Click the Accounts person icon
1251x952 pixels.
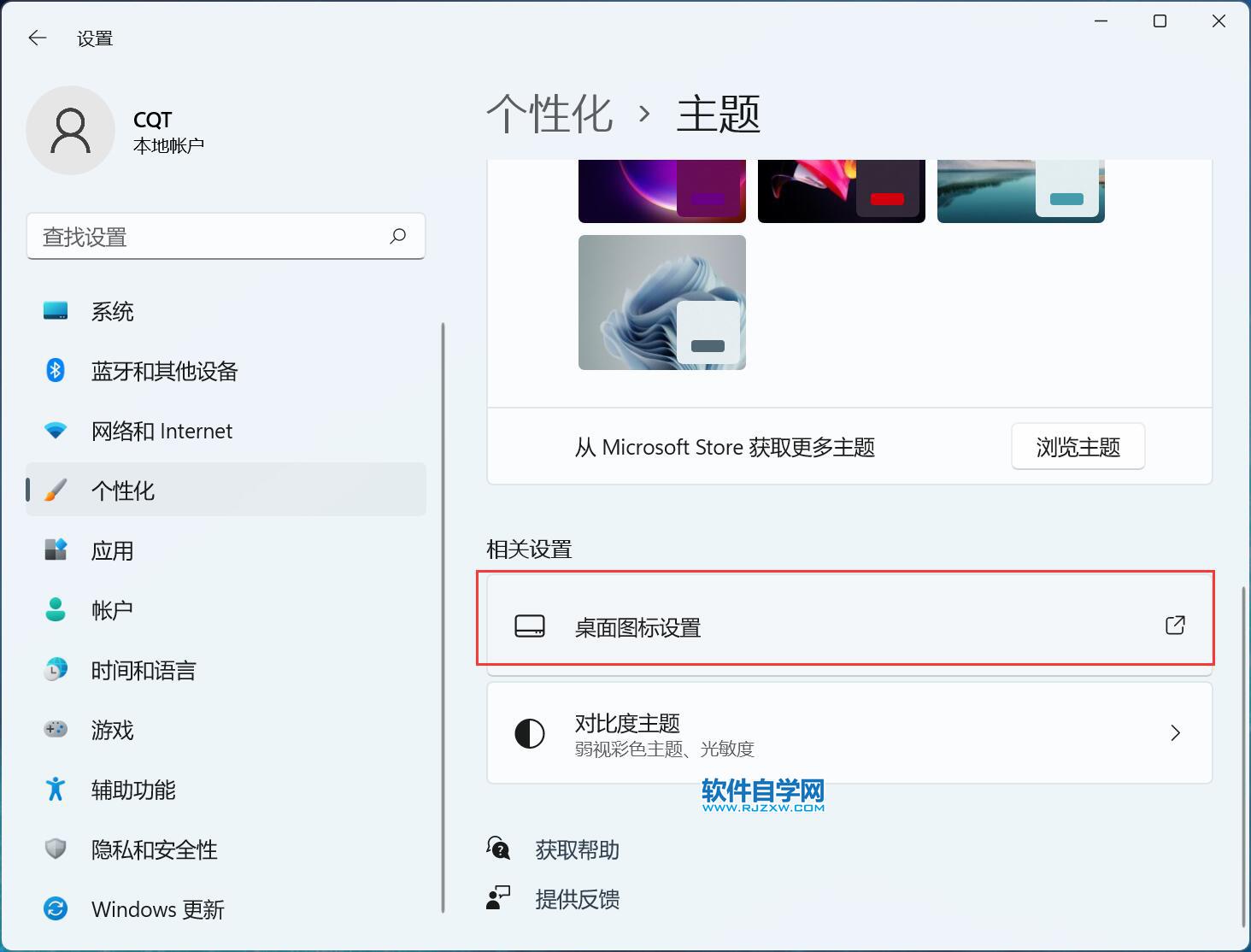[56, 610]
